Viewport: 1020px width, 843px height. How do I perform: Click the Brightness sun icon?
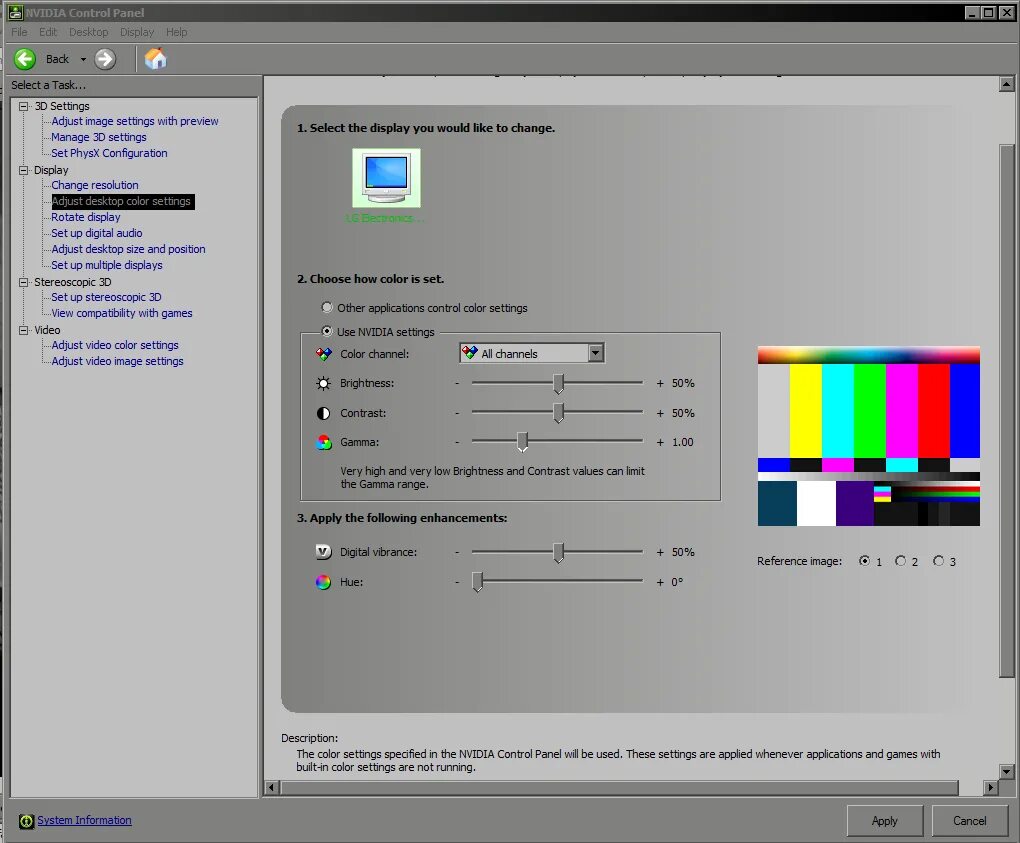tap(323, 383)
